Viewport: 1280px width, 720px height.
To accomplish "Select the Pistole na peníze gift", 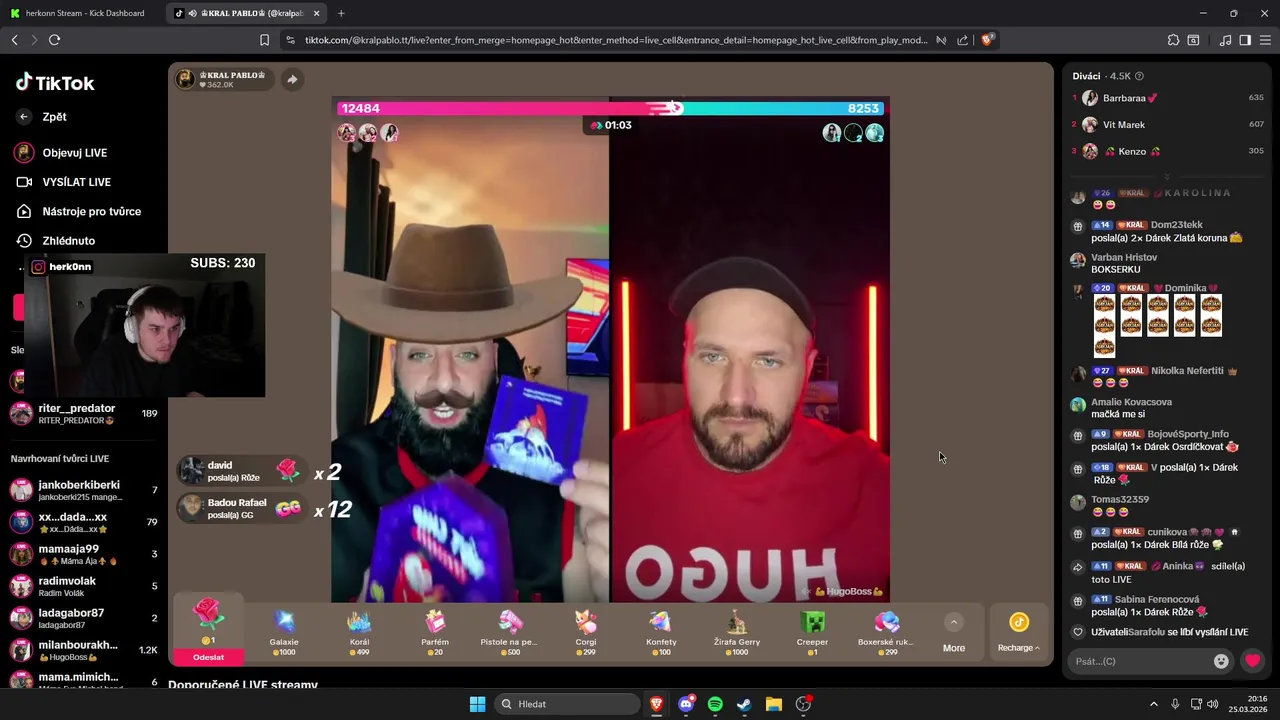I will click(510, 632).
